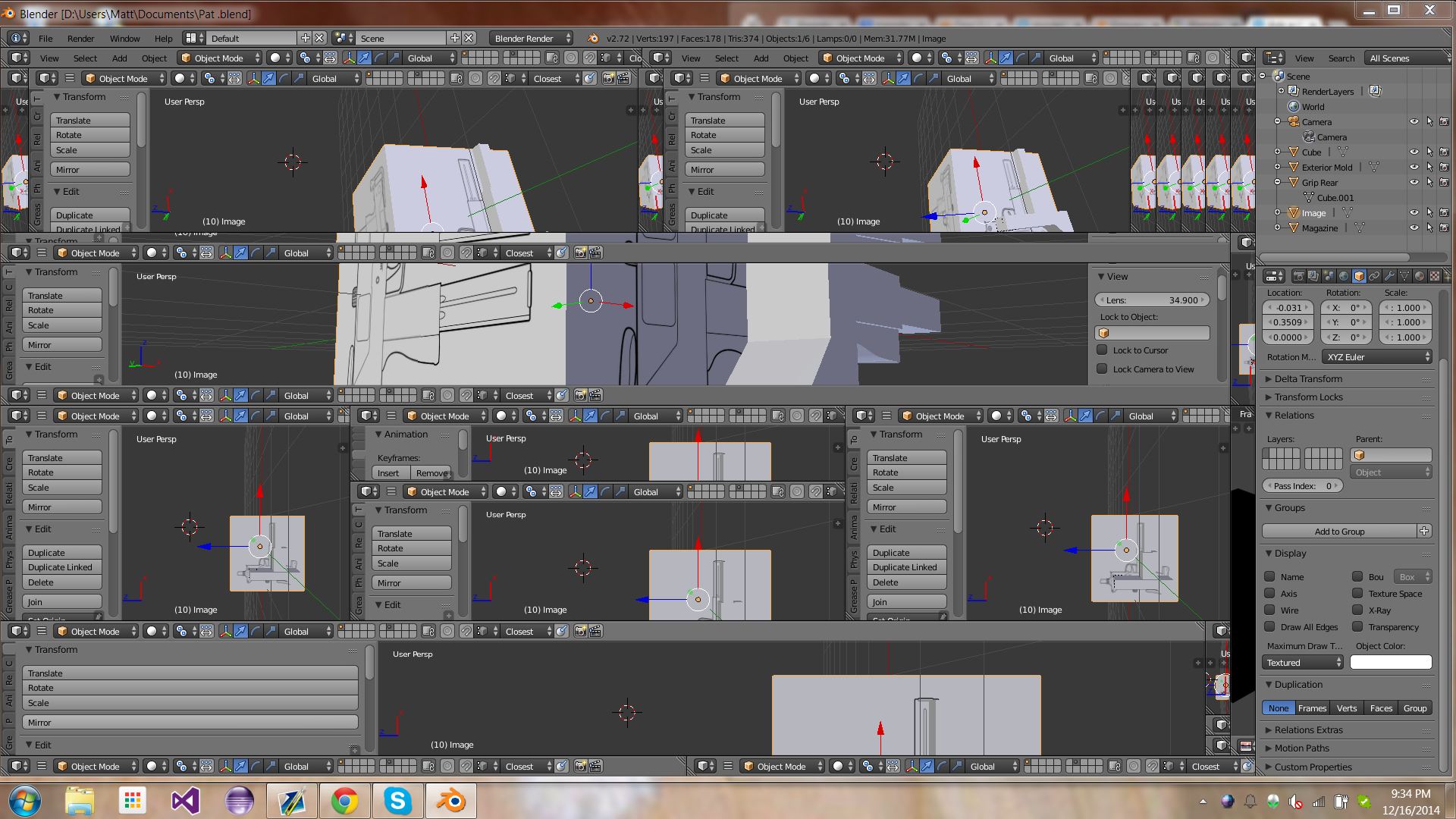Click the Render camera properties tab
This screenshot has height=819, width=1456.
tap(1299, 276)
